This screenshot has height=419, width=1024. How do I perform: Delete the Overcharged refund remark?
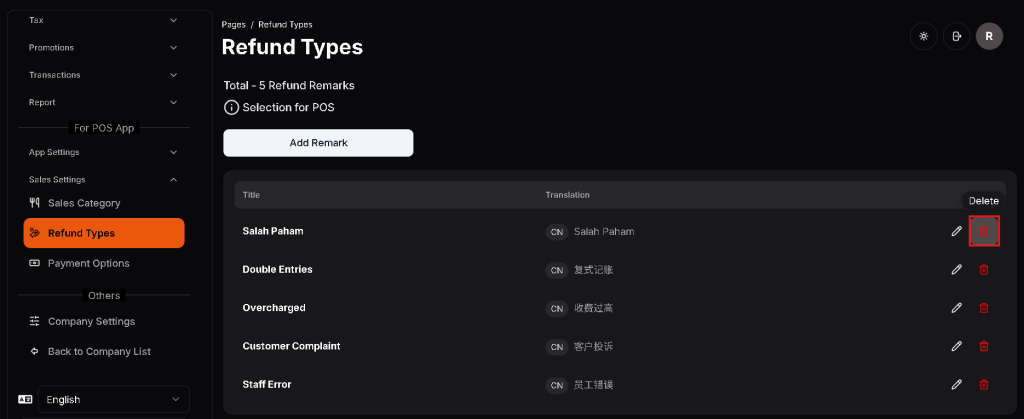tap(983, 308)
